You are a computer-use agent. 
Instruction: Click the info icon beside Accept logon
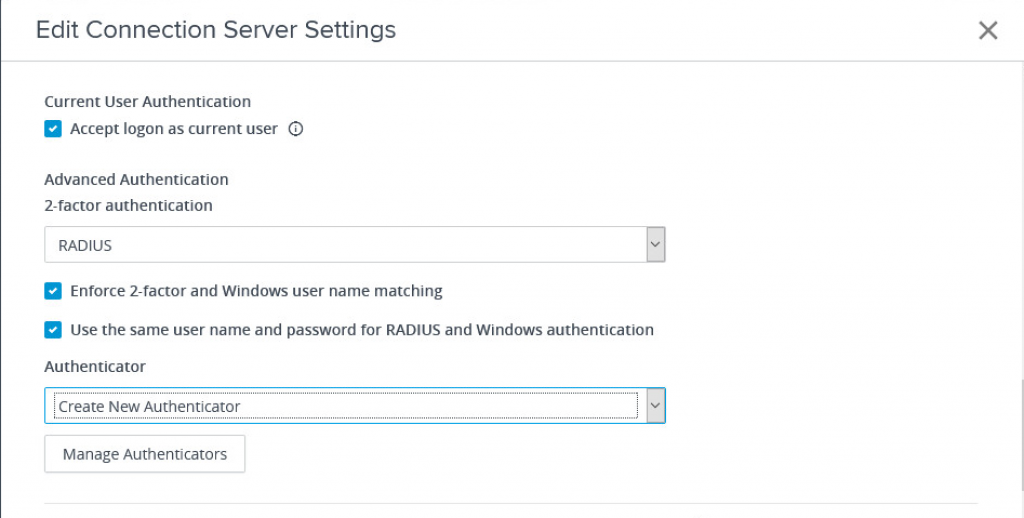coord(295,129)
